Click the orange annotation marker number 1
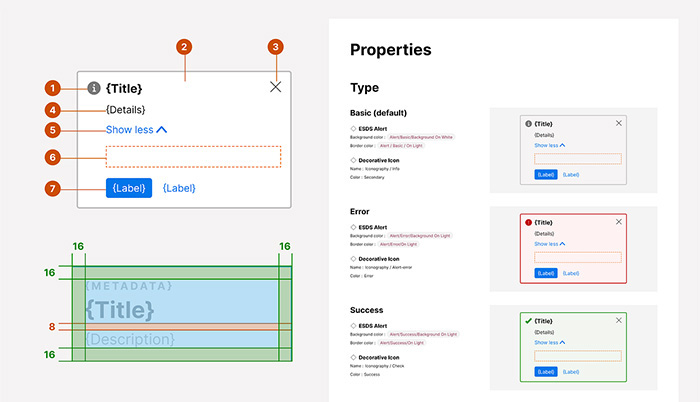 pos(58,88)
